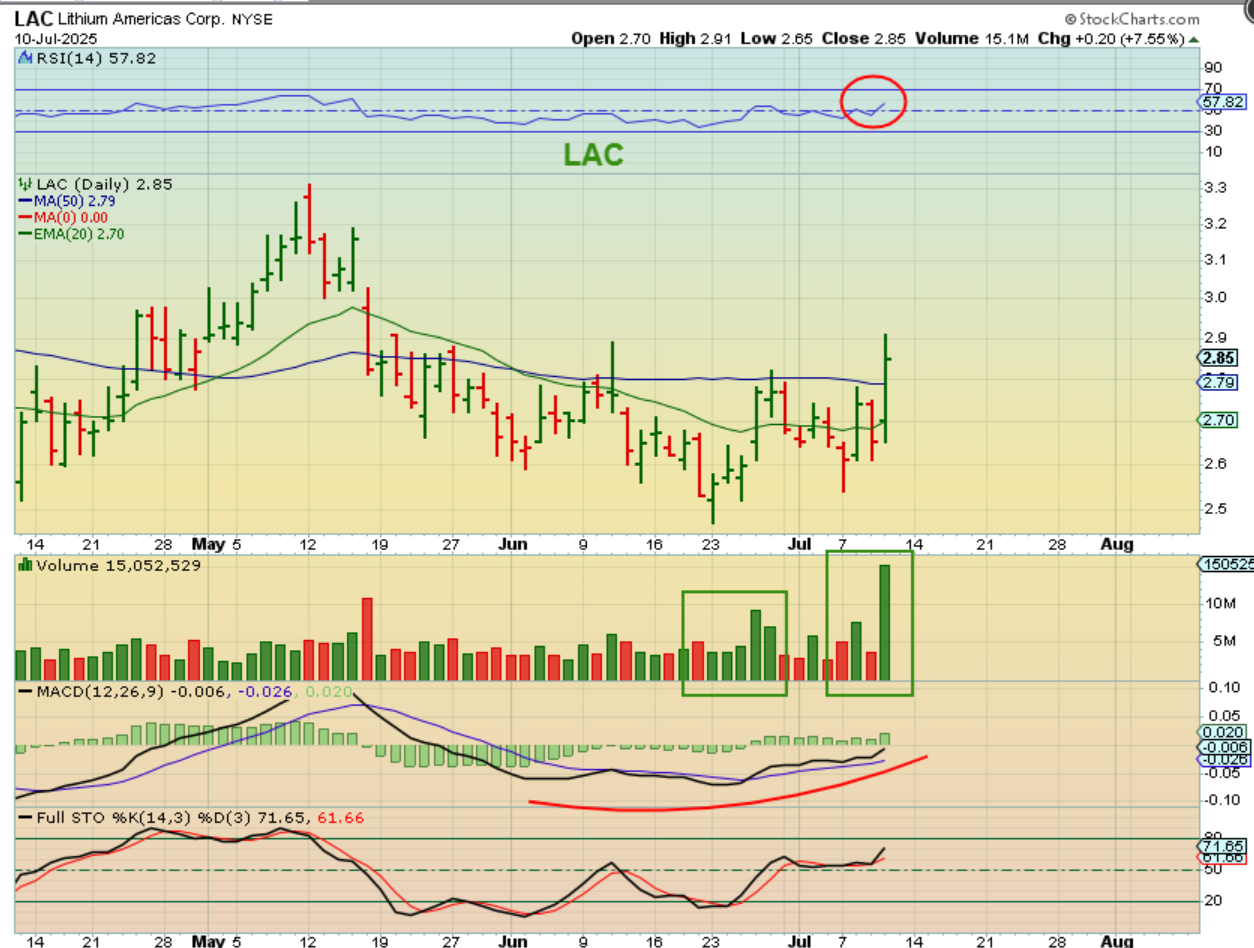Click the 5M volume axis label
Screen dimensions: 1254x948
(1216, 641)
